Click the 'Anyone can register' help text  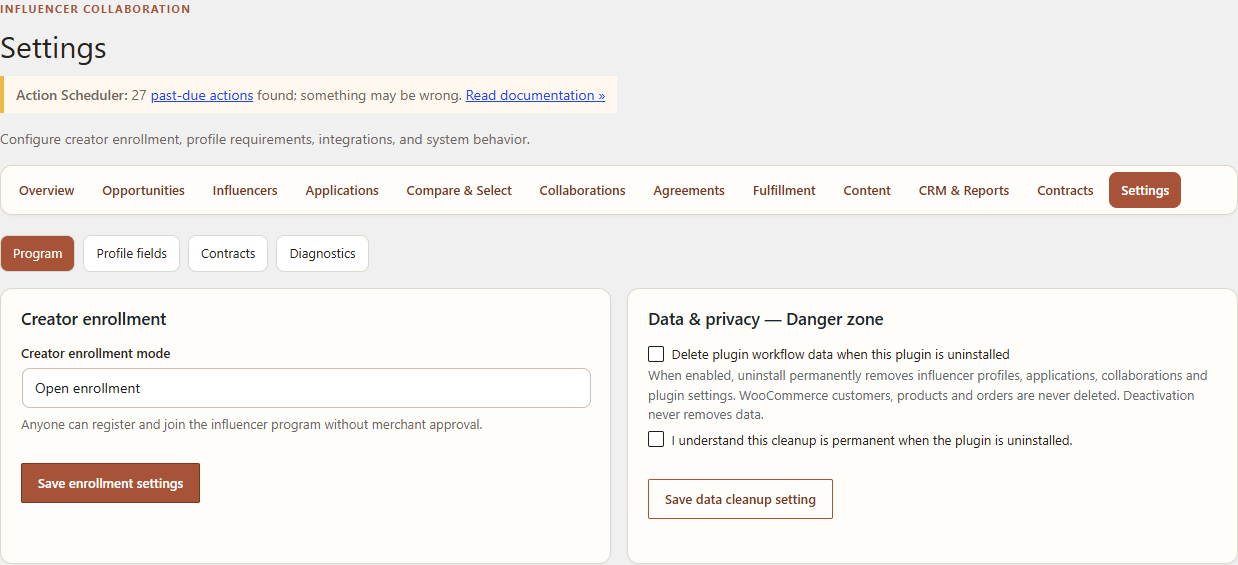[252, 424]
